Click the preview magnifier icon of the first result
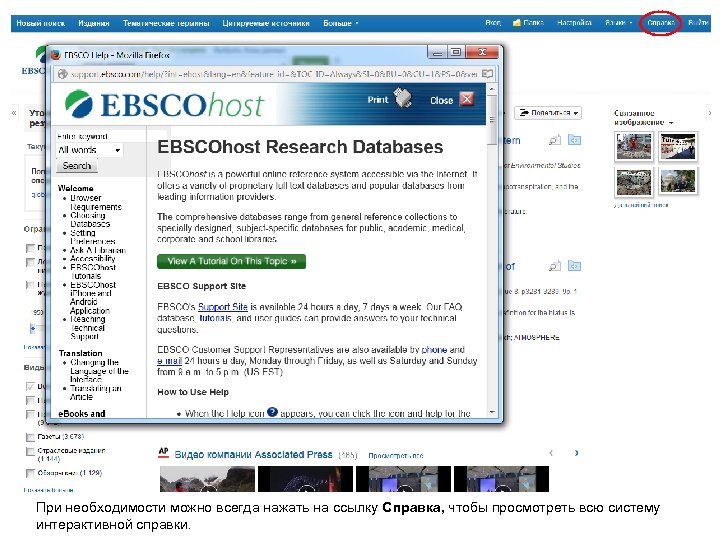Viewport: 720px width, 540px height. pos(555,140)
